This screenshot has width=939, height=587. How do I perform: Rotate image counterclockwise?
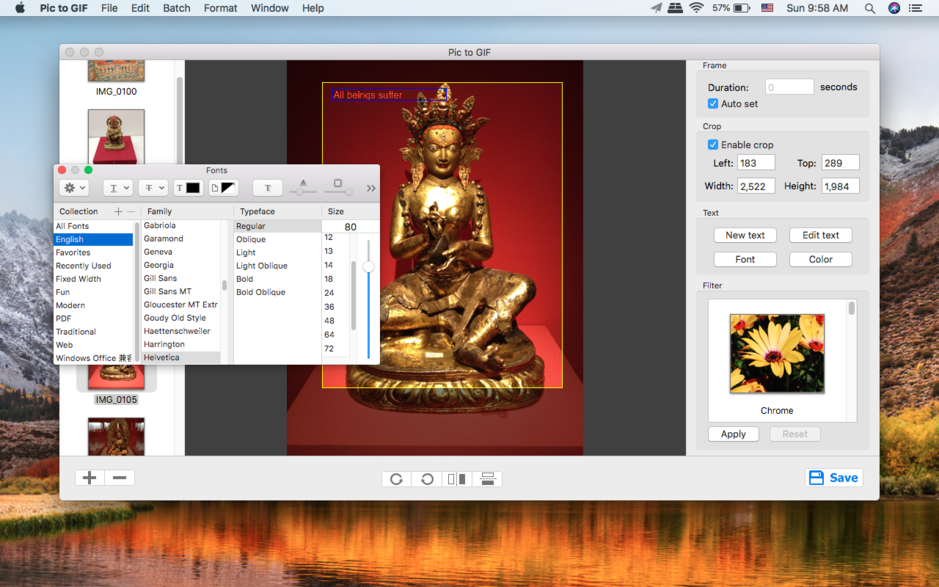(427, 479)
